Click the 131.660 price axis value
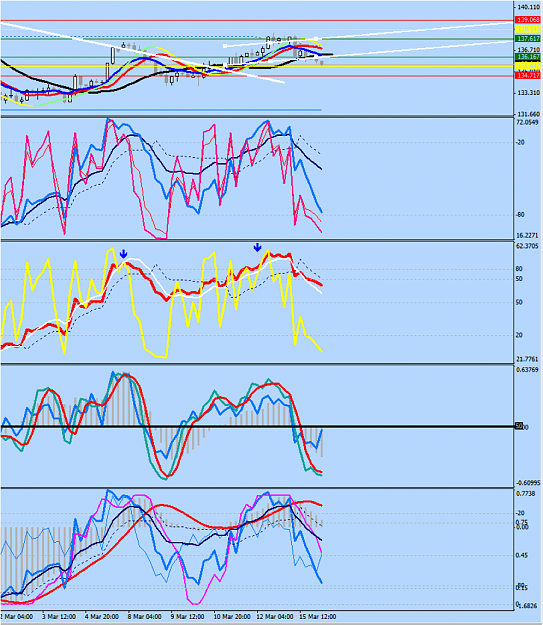Image resolution: width=543 pixels, height=625 pixels. pyautogui.click(x=529, y=114)
